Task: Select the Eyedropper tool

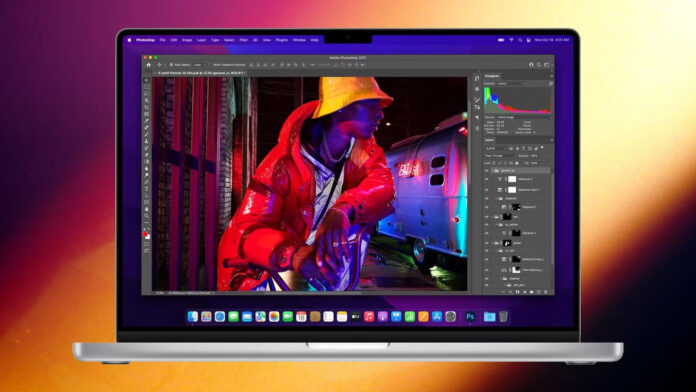Action: (x=147, y=121)
